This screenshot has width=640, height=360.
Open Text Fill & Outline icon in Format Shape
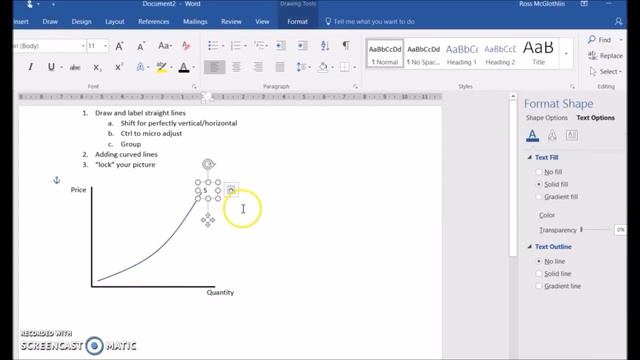pyautogui.click(x=532, y=135)
